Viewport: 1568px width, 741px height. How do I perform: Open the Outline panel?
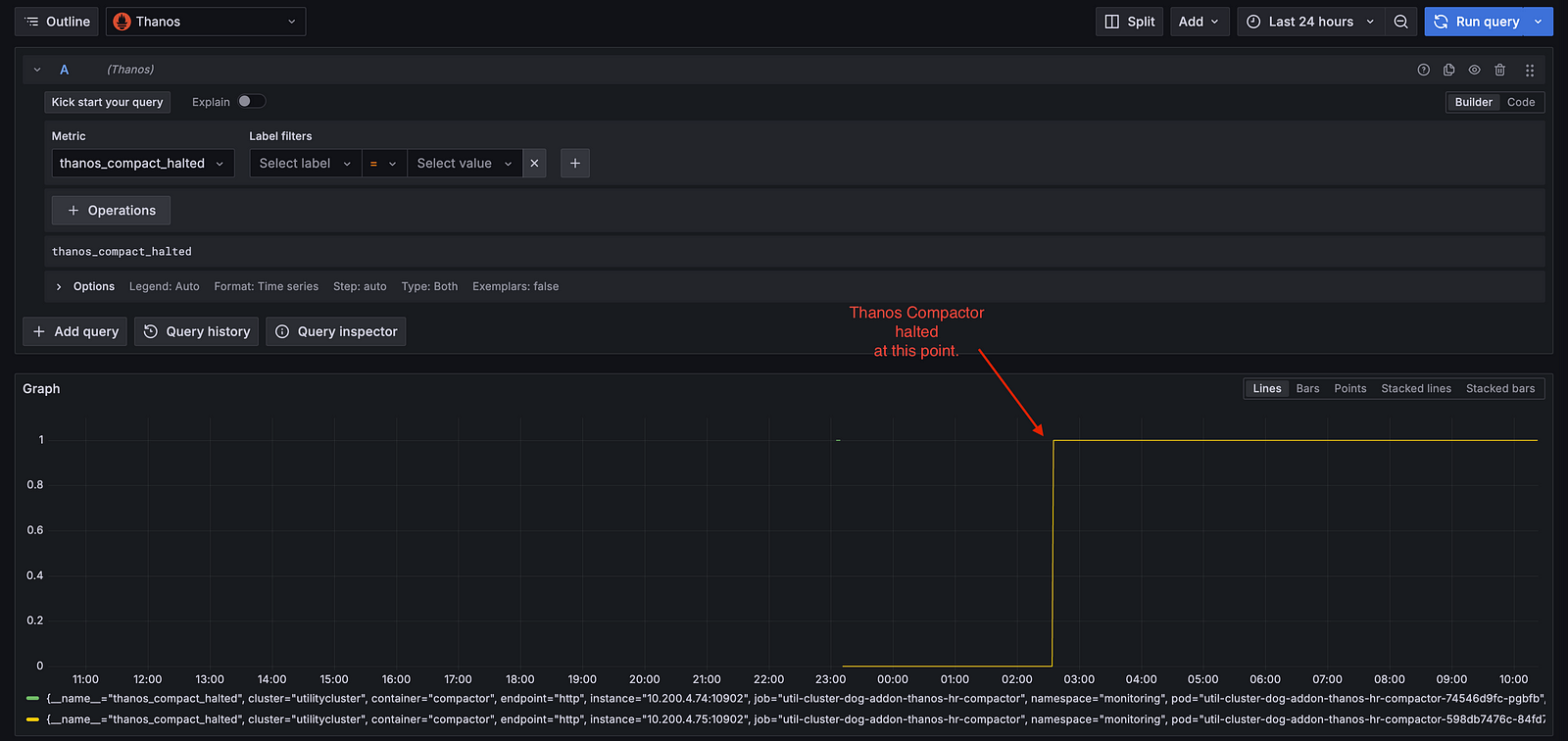tap(57, 22)
